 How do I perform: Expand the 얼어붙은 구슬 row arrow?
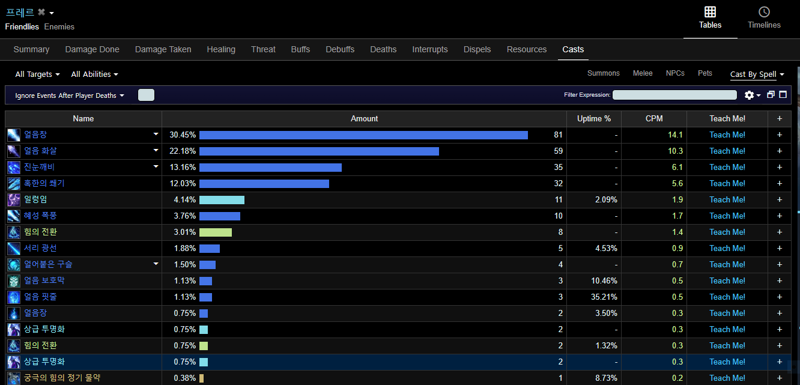click(x=156, y=264)
